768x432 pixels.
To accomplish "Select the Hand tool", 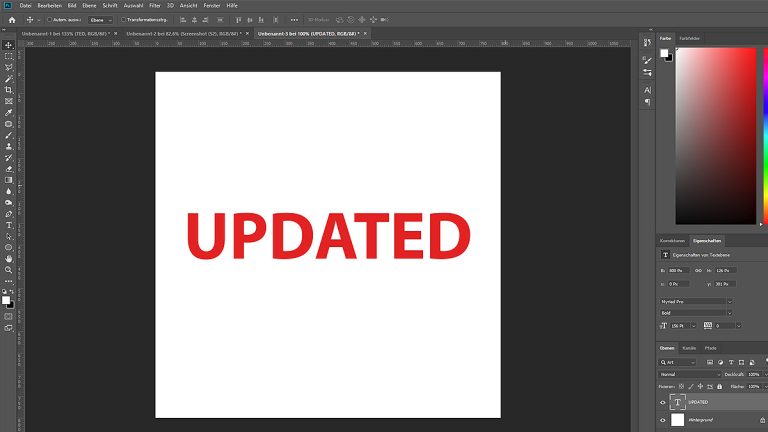I will [x=8, y=259].
